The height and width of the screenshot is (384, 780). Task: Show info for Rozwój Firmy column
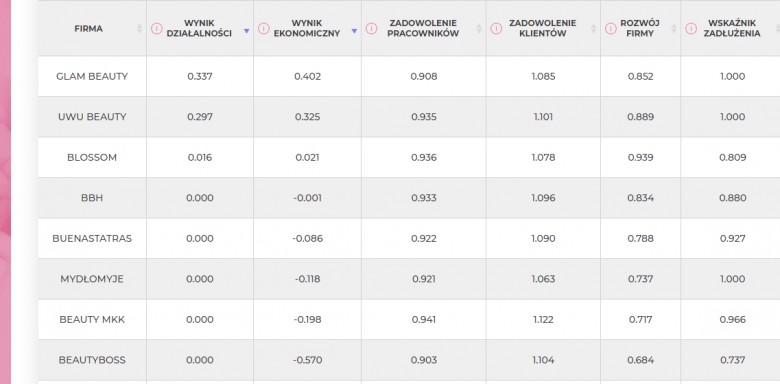coord(610,28)
